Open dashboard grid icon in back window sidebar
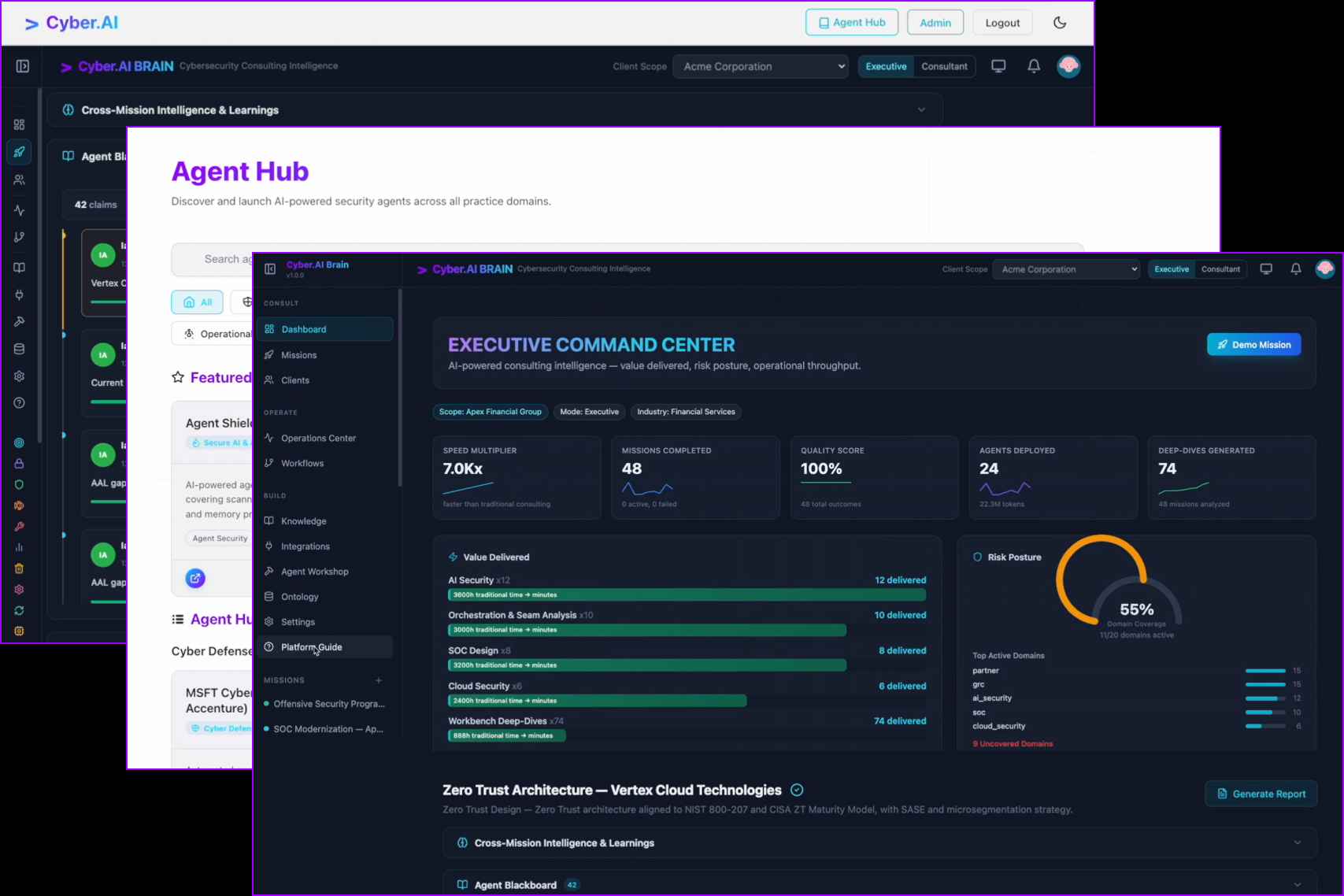The height and width of the screenshot is (896, 1344). coord(19,124)
